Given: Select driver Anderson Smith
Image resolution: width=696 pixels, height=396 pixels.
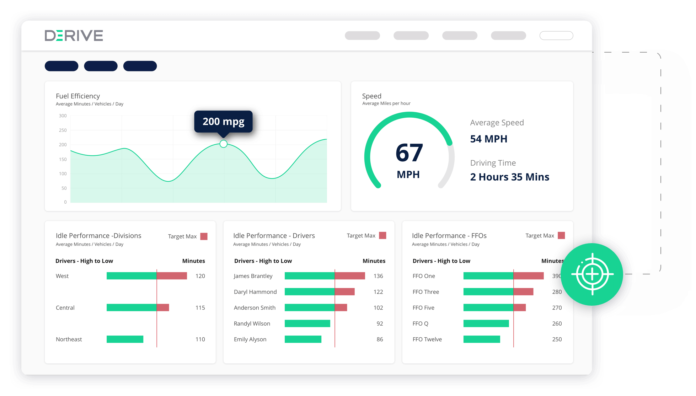Looking at the screenshot, I should 255,308.
